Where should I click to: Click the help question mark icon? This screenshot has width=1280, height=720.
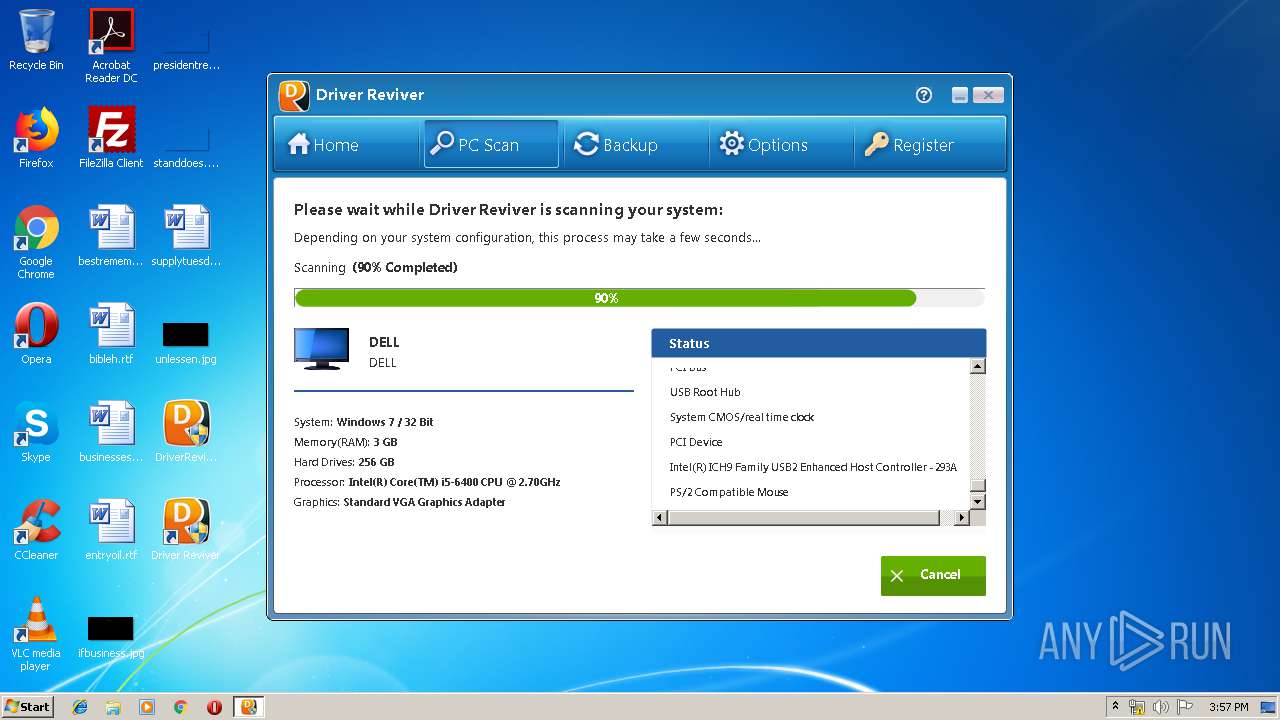pos(924,95)
